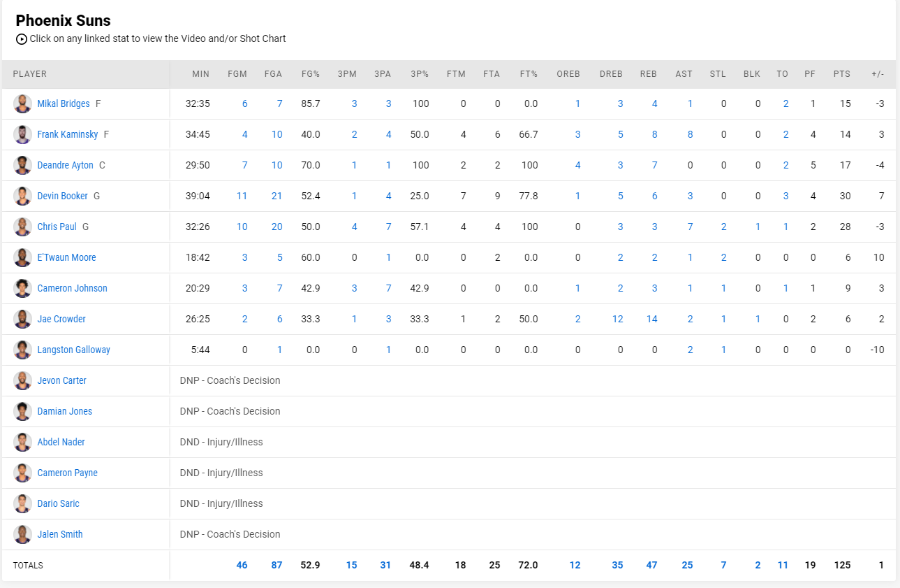Click Dario Saric's headshot
Image resolution: width=900 pixels, height=588 pixels.
pyautogui.click(x=22, y=504)
